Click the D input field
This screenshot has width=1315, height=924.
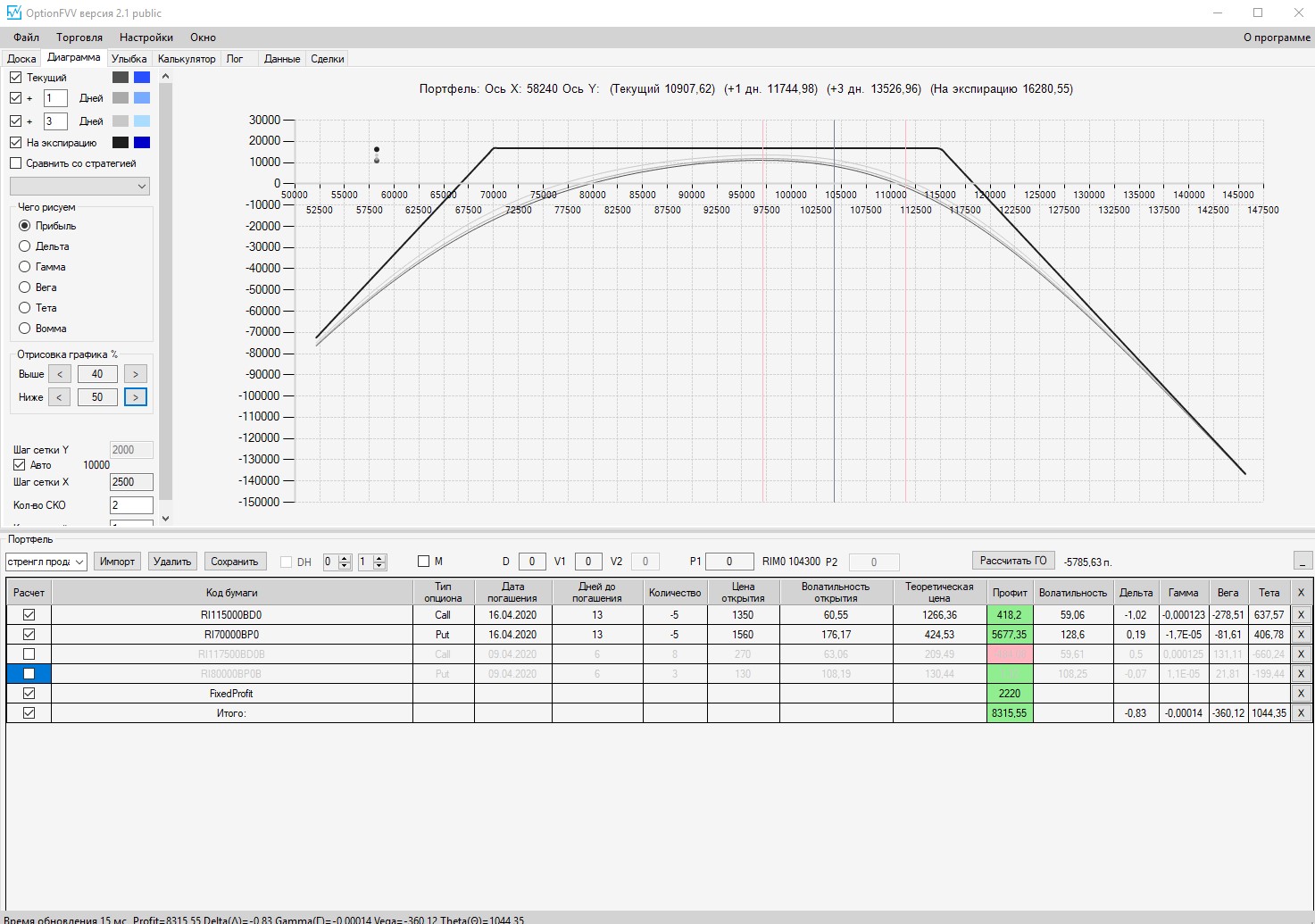pos(532,562)
